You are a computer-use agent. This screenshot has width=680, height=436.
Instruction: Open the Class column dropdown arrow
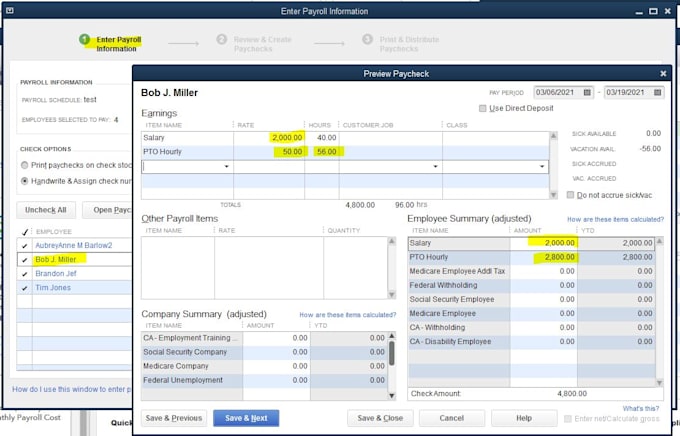542,167
